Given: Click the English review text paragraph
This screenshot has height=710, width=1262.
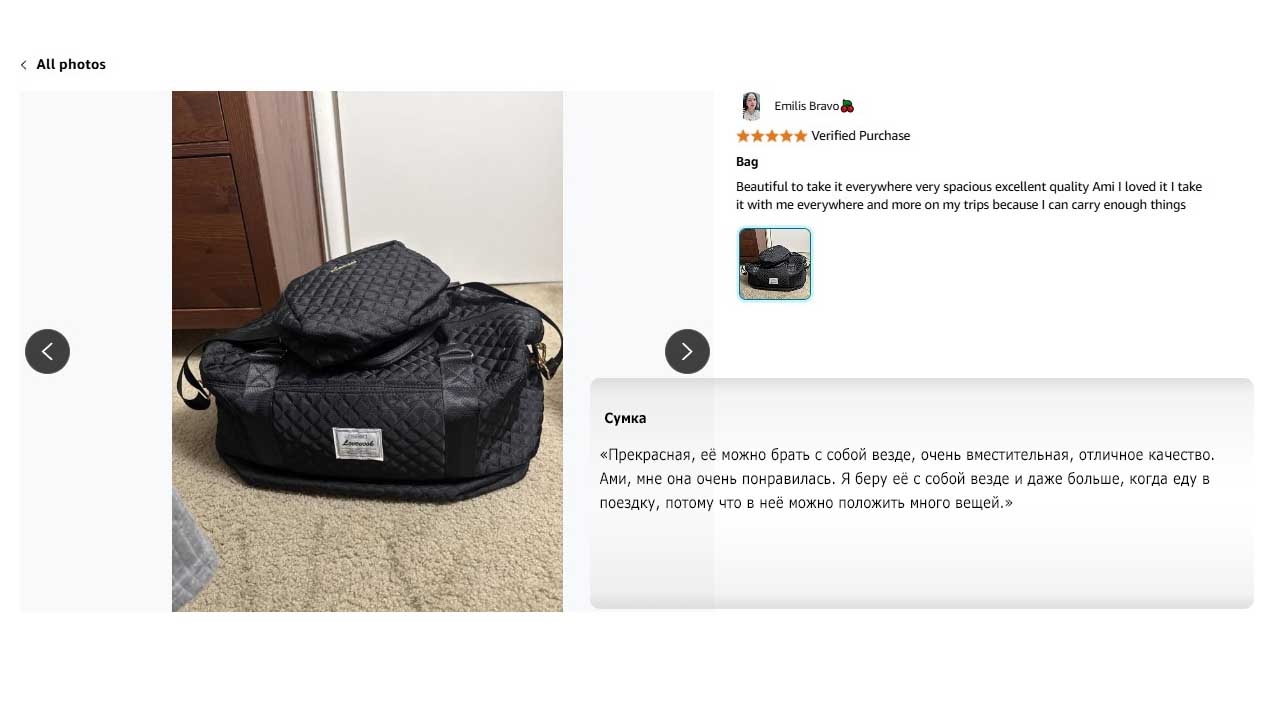Looking at the screenshot, I should 969,196.
